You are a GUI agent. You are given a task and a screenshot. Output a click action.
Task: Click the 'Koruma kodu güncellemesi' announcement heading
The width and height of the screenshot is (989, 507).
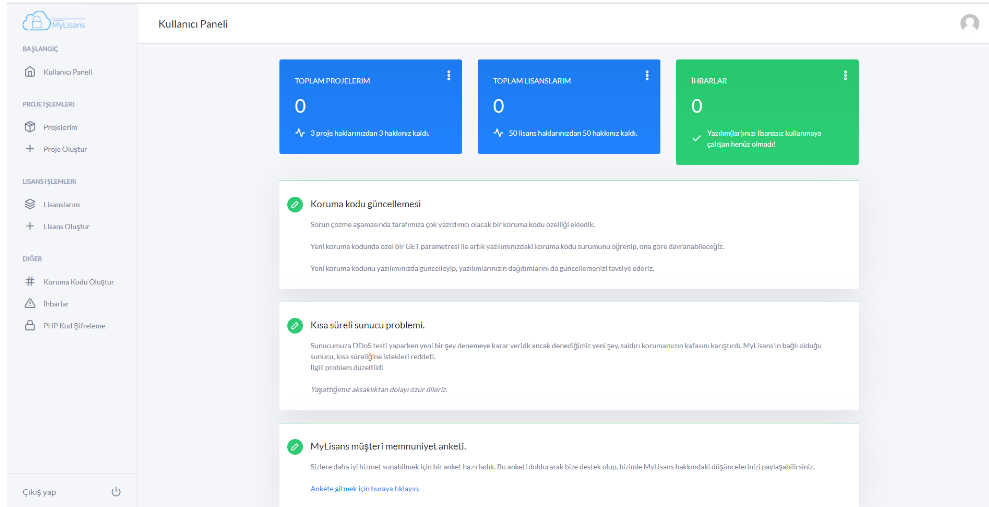tap(366, 204)
